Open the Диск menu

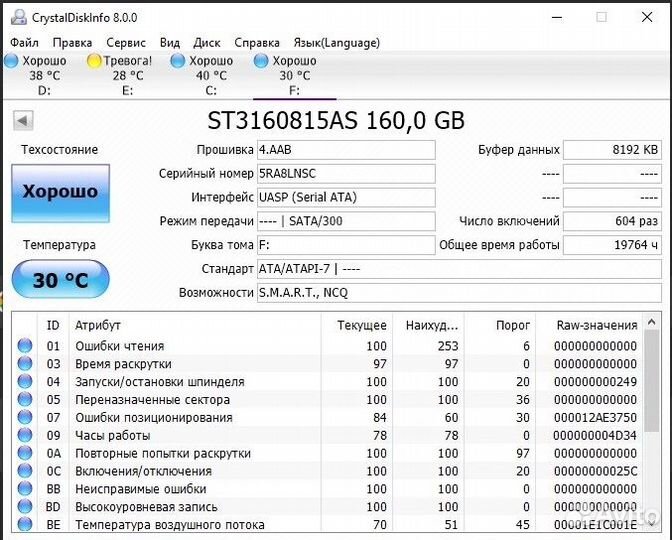[207, 43]
